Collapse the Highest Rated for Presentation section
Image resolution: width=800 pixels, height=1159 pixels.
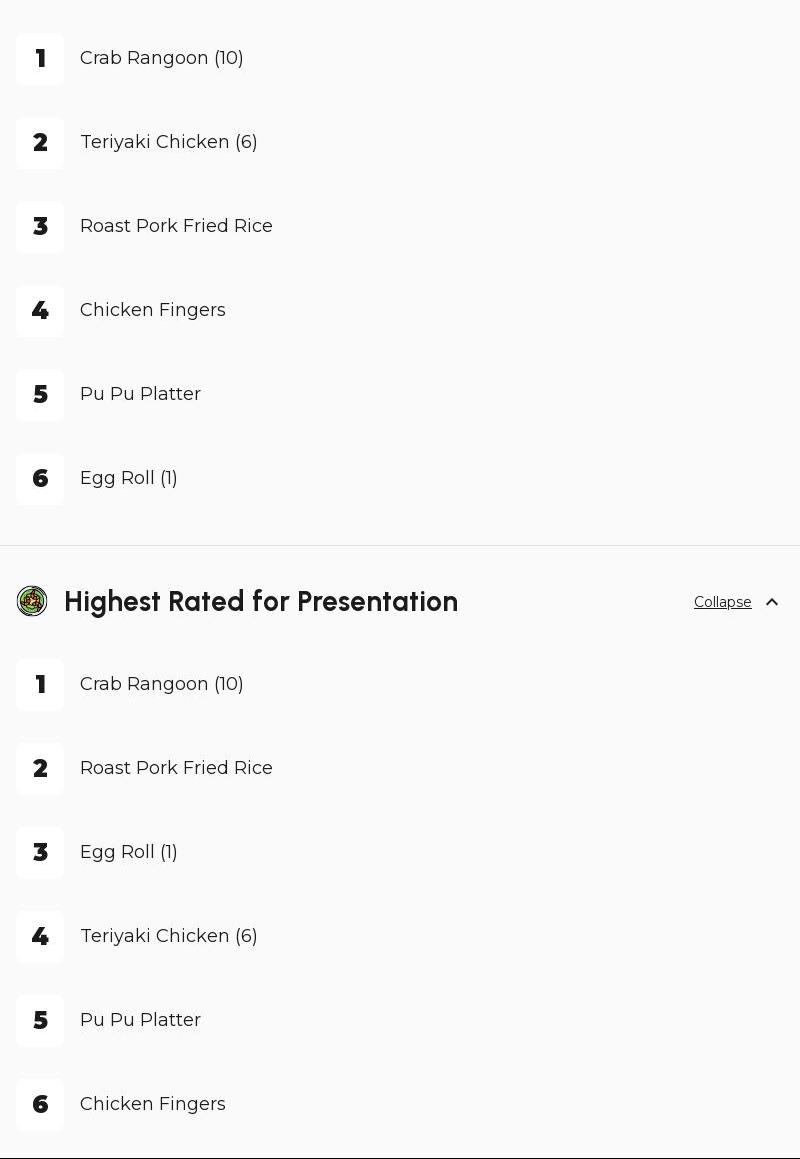[x=723, y=602]
